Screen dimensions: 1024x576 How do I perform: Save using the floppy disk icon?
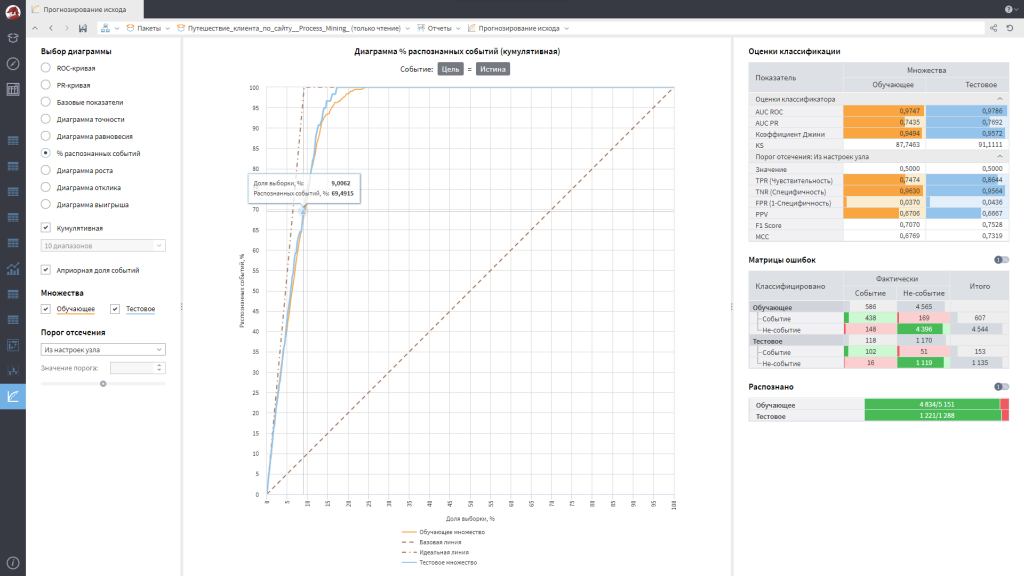(x=83, y=28)
